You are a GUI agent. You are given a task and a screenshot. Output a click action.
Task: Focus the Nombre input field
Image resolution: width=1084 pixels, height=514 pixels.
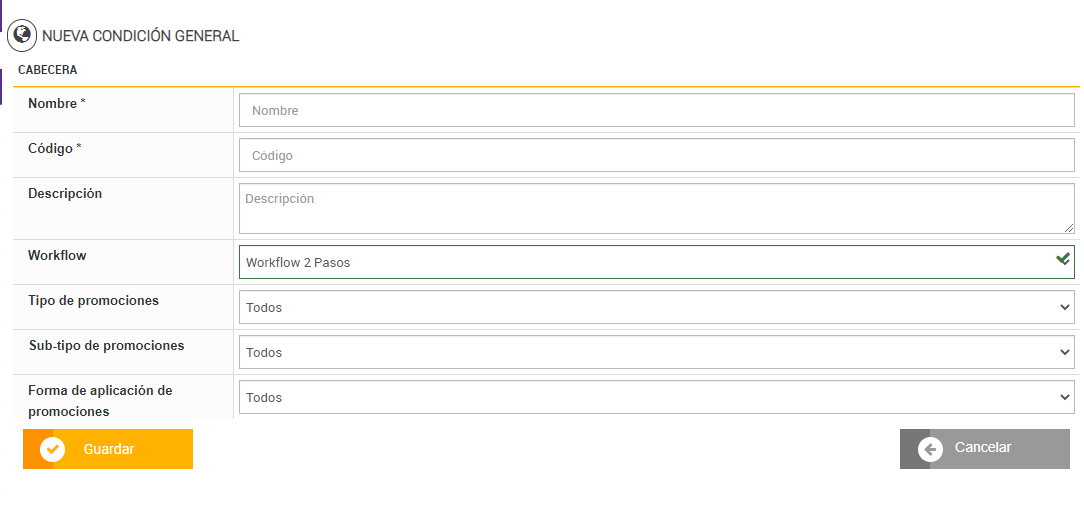(x=656, y=110)
